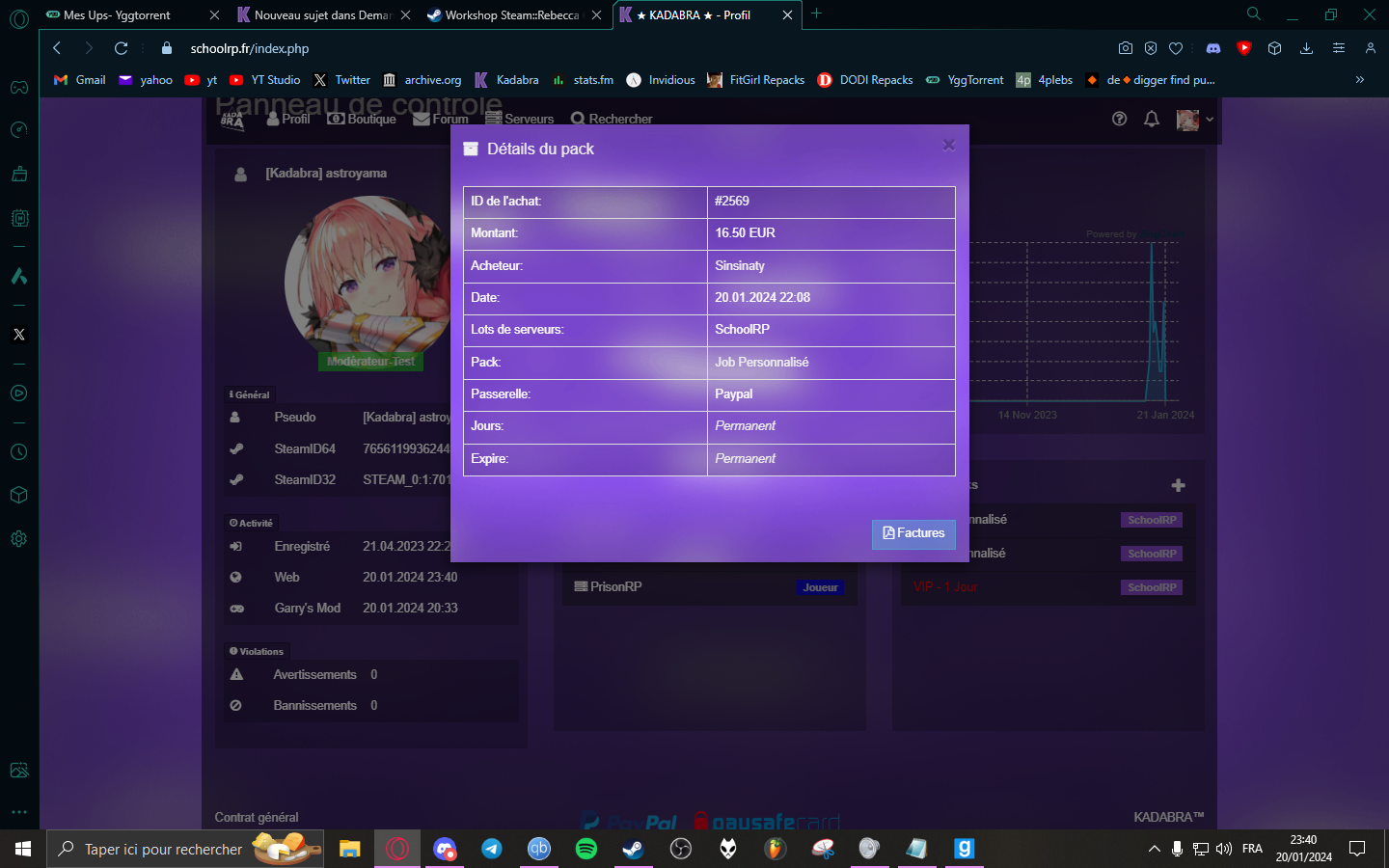The width and height of the screenshot is (1389, 868).
Task: Click the Opera logo menu button
Action: pos(19,19)
